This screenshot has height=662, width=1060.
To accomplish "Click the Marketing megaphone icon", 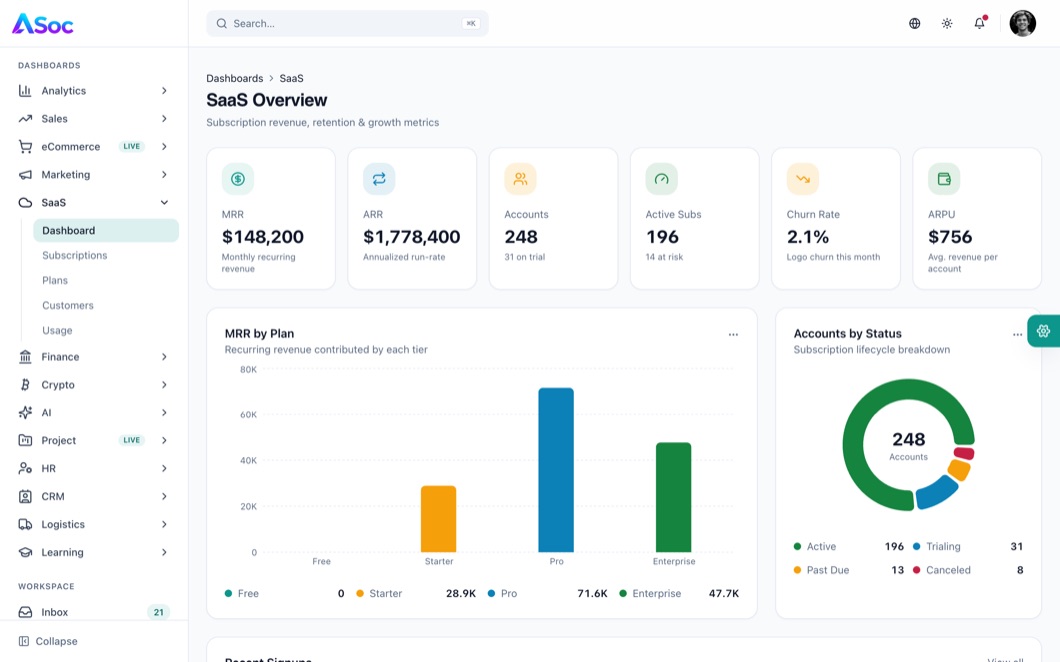I will 25,174.
